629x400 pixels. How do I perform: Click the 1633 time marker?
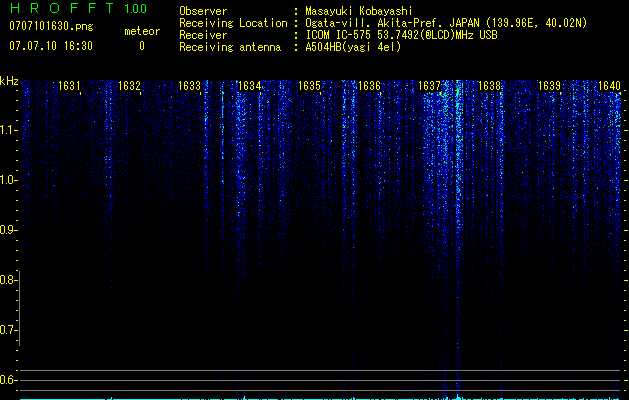tap(189, 86)
